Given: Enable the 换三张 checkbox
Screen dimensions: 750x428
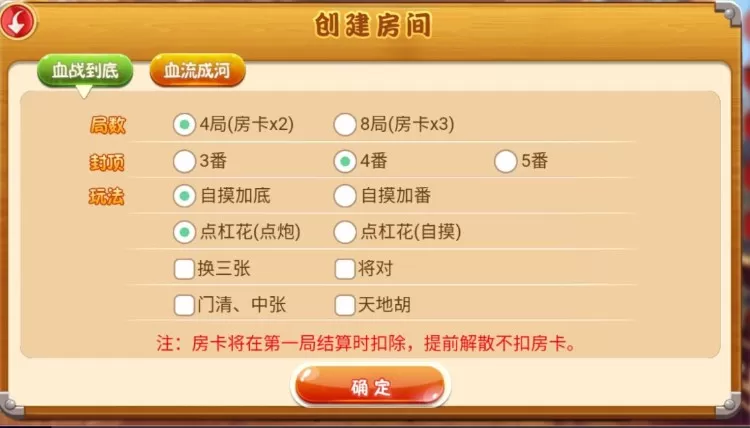Looking at the screenshot, I should tap(184, 268).
